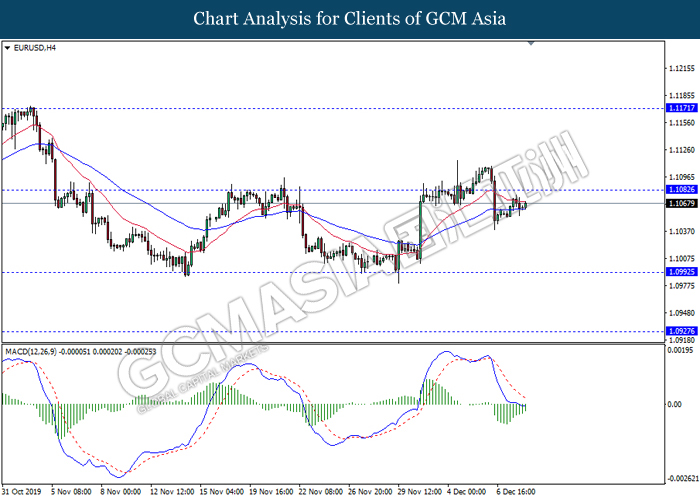The image size is (700, 500).
Task: Click the 0.00195 MACD scale value
Action: pyautogui.click(x=680, y=350)
